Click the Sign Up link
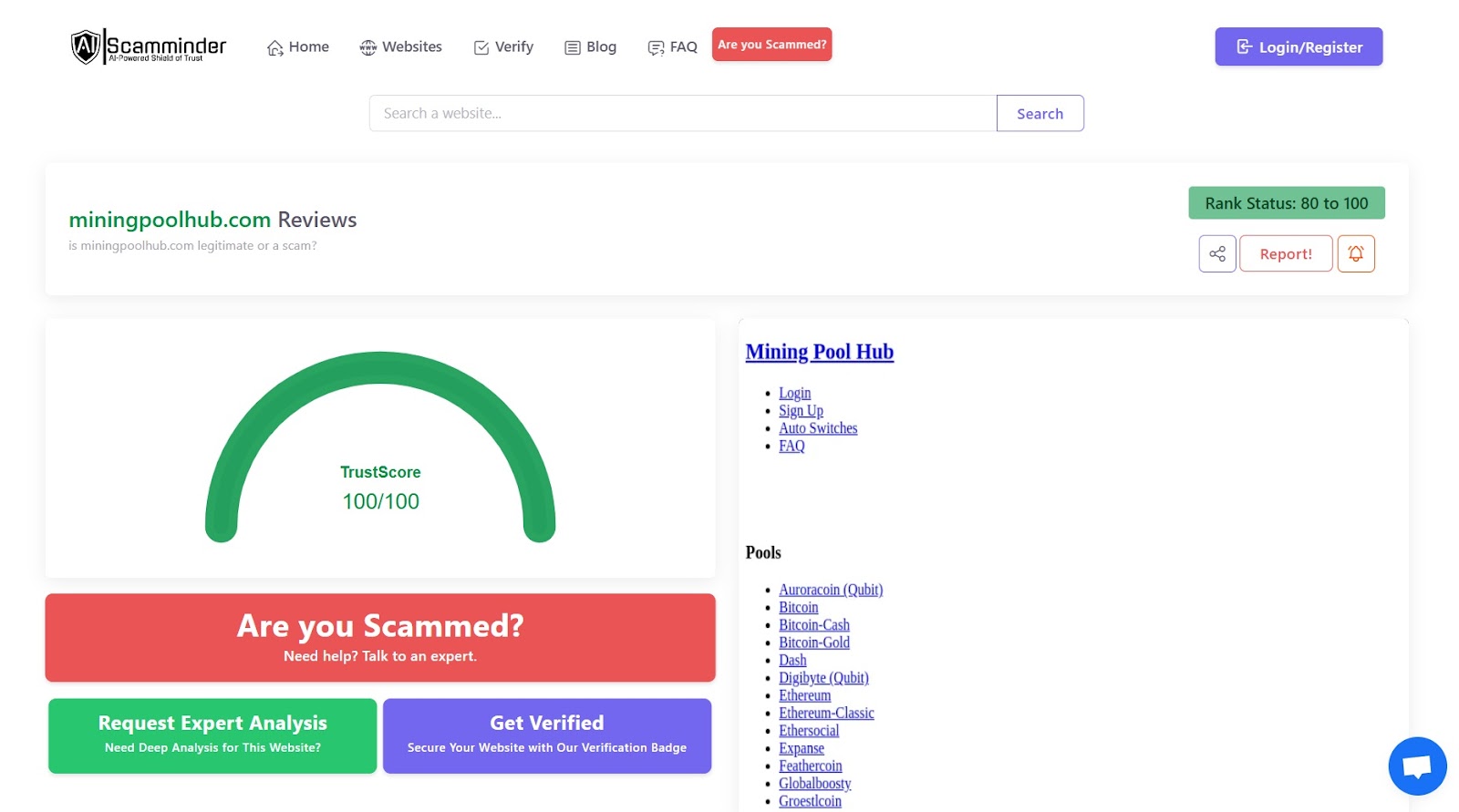 (801, 410)
